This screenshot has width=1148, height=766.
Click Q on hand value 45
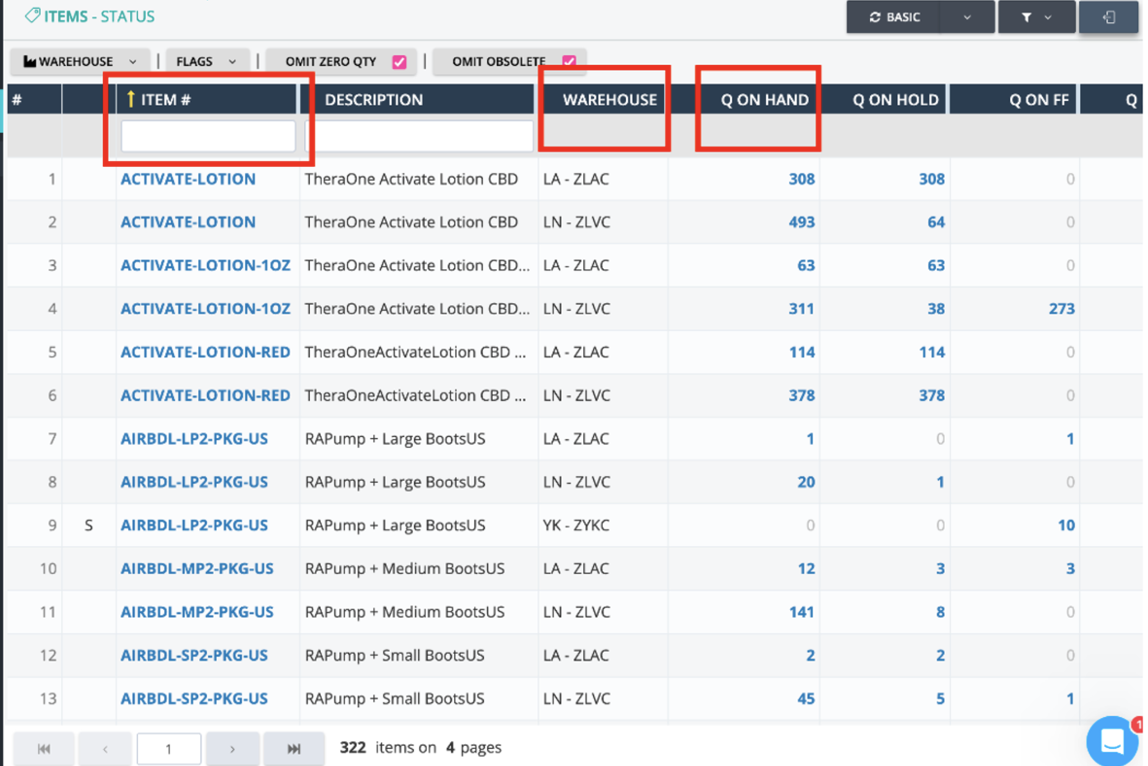[806, 699]
